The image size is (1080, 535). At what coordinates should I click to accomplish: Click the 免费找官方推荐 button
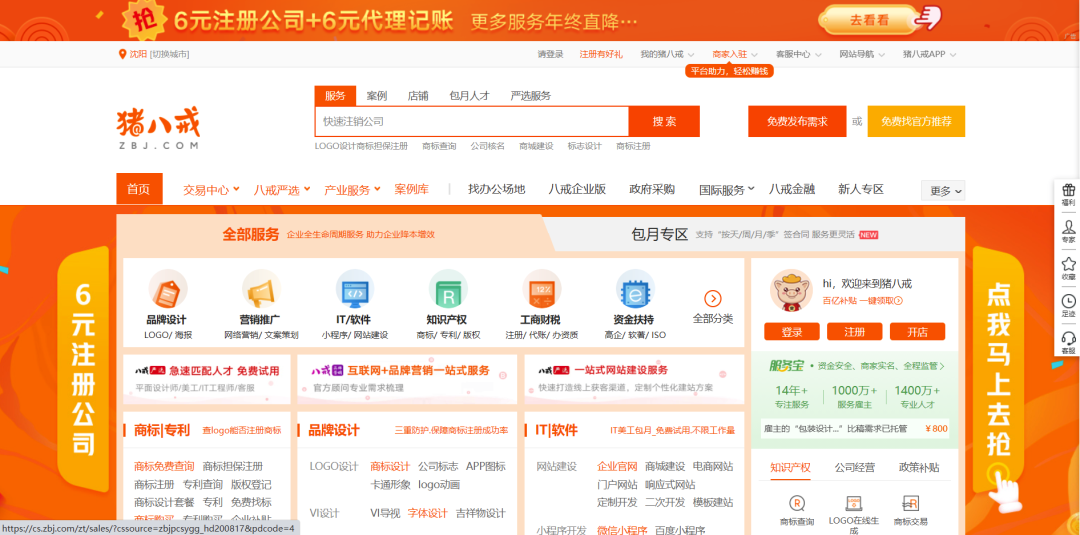[916, 121]
